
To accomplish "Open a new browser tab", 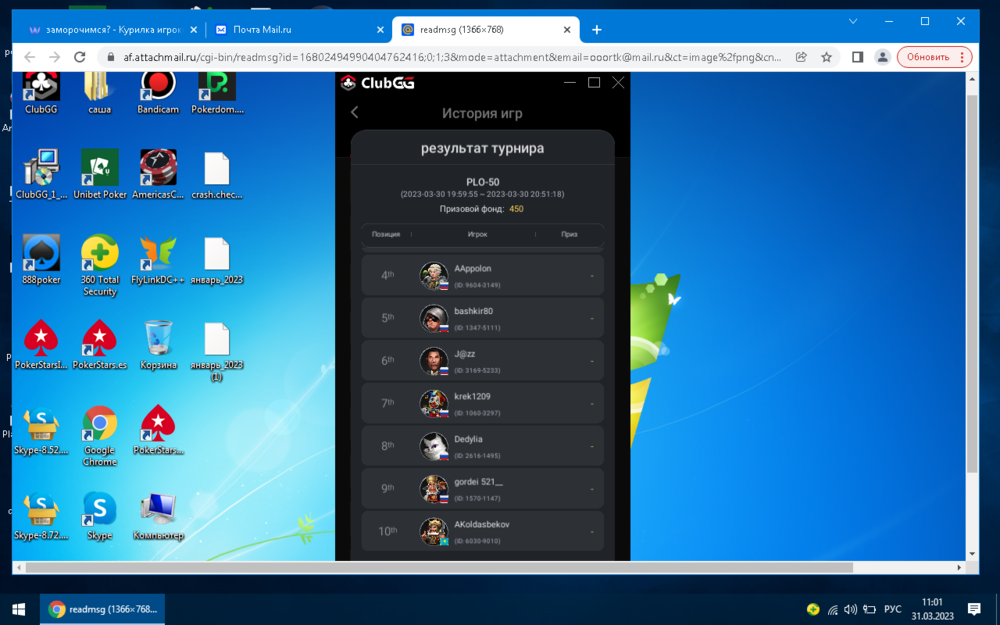I will pos(597,30).
